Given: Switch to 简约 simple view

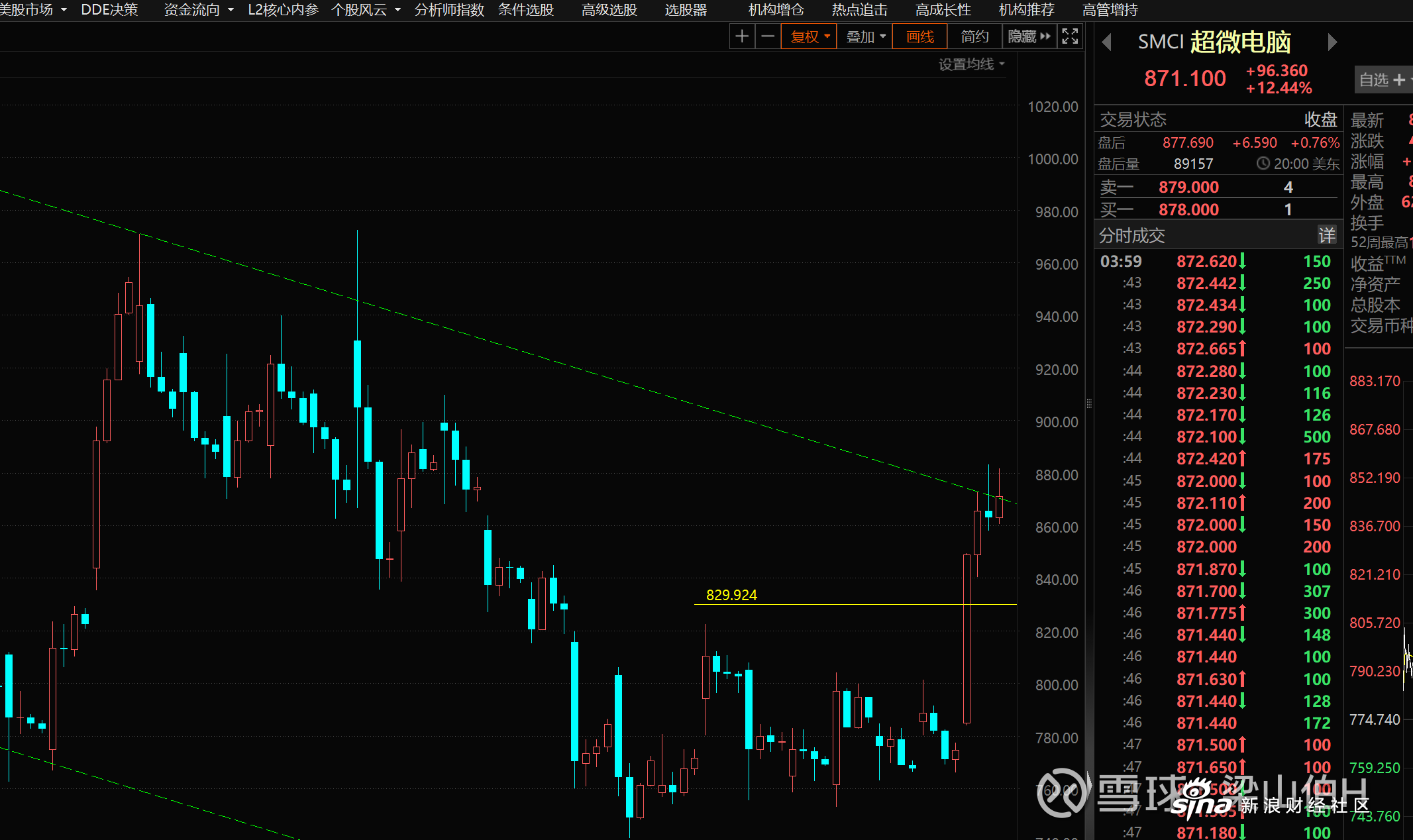Looking at the screenshot, I should click(x=974, y=36).
